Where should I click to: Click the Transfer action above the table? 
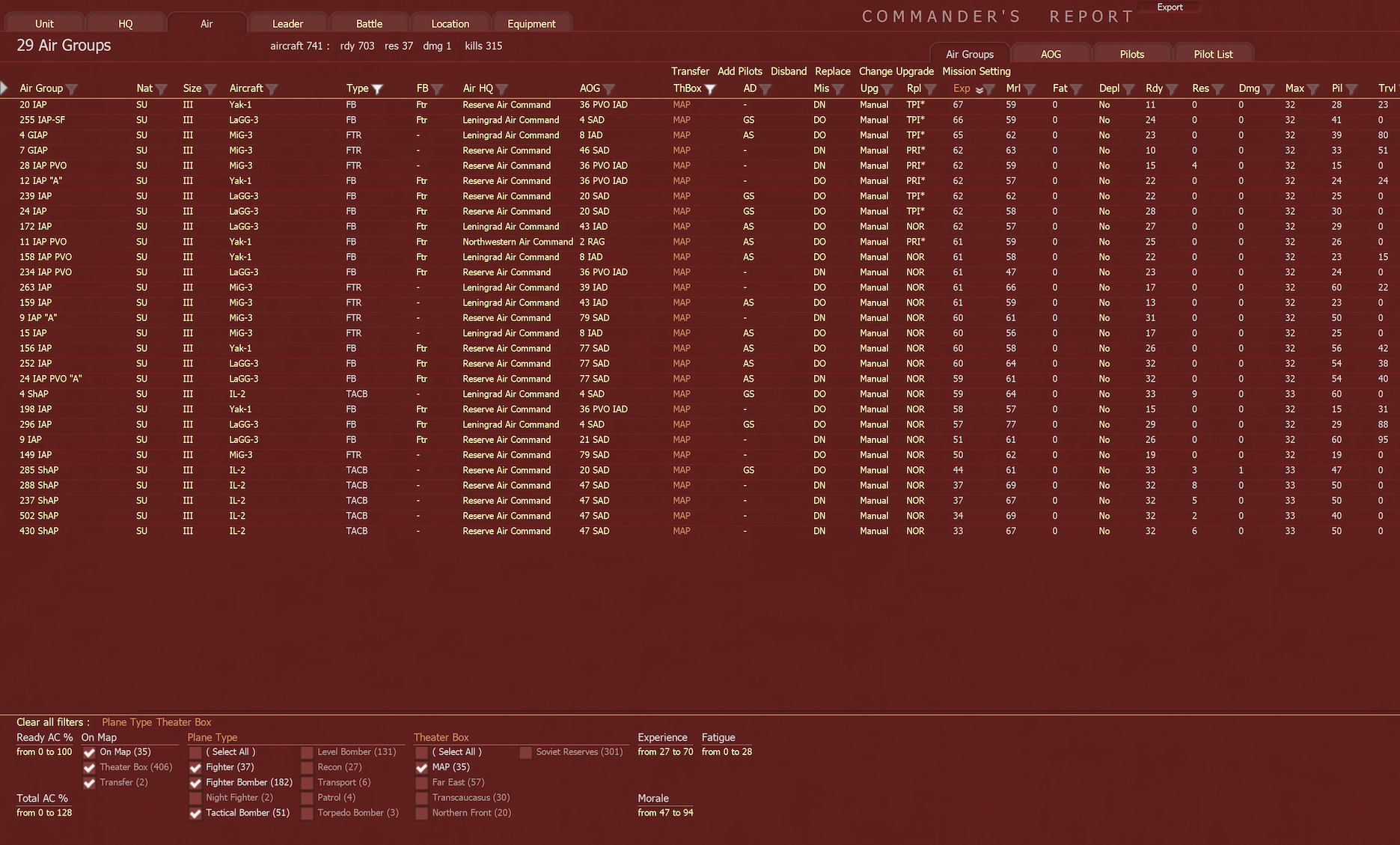690,71
